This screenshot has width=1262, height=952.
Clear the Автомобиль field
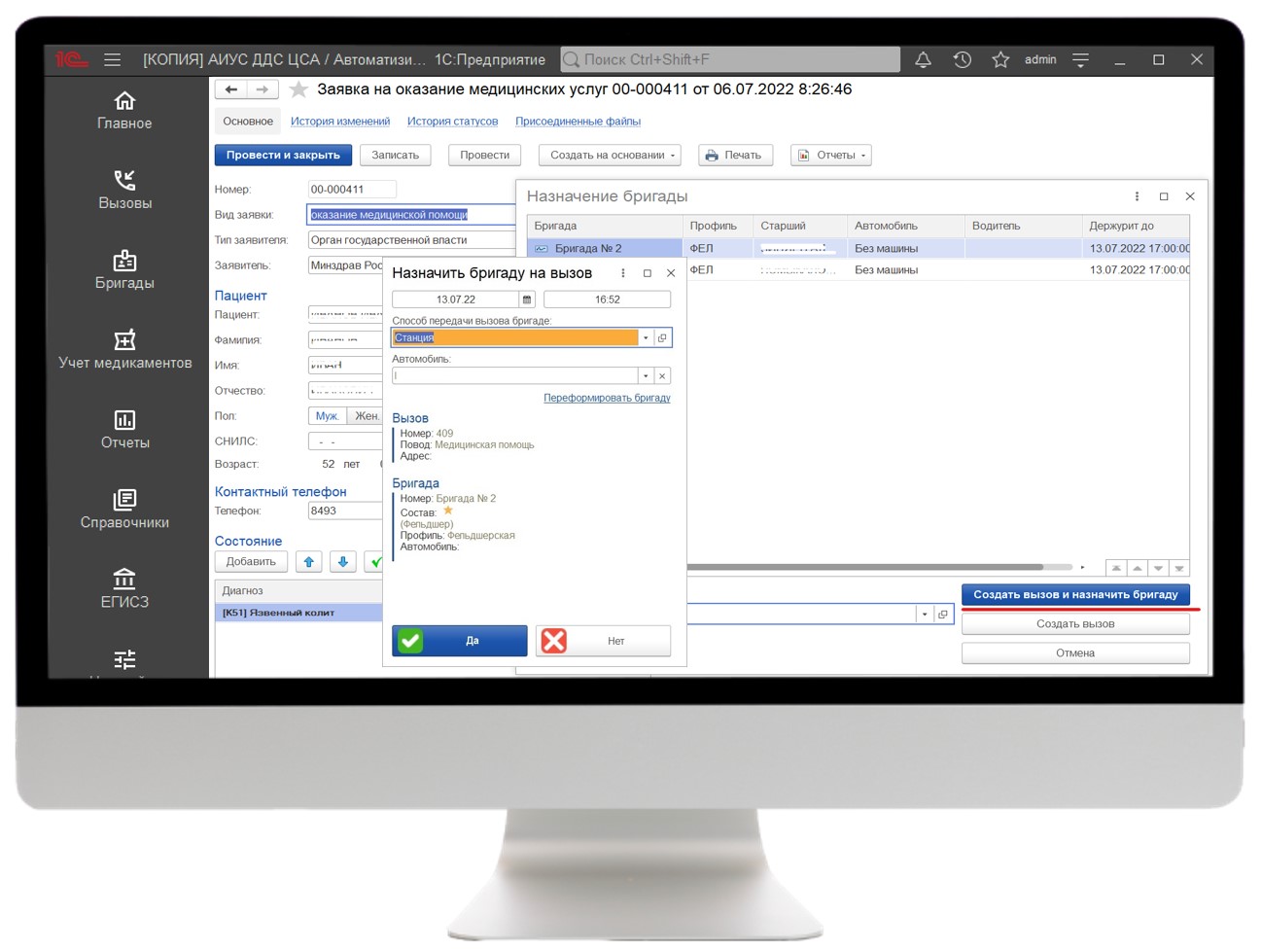(662, 375)
